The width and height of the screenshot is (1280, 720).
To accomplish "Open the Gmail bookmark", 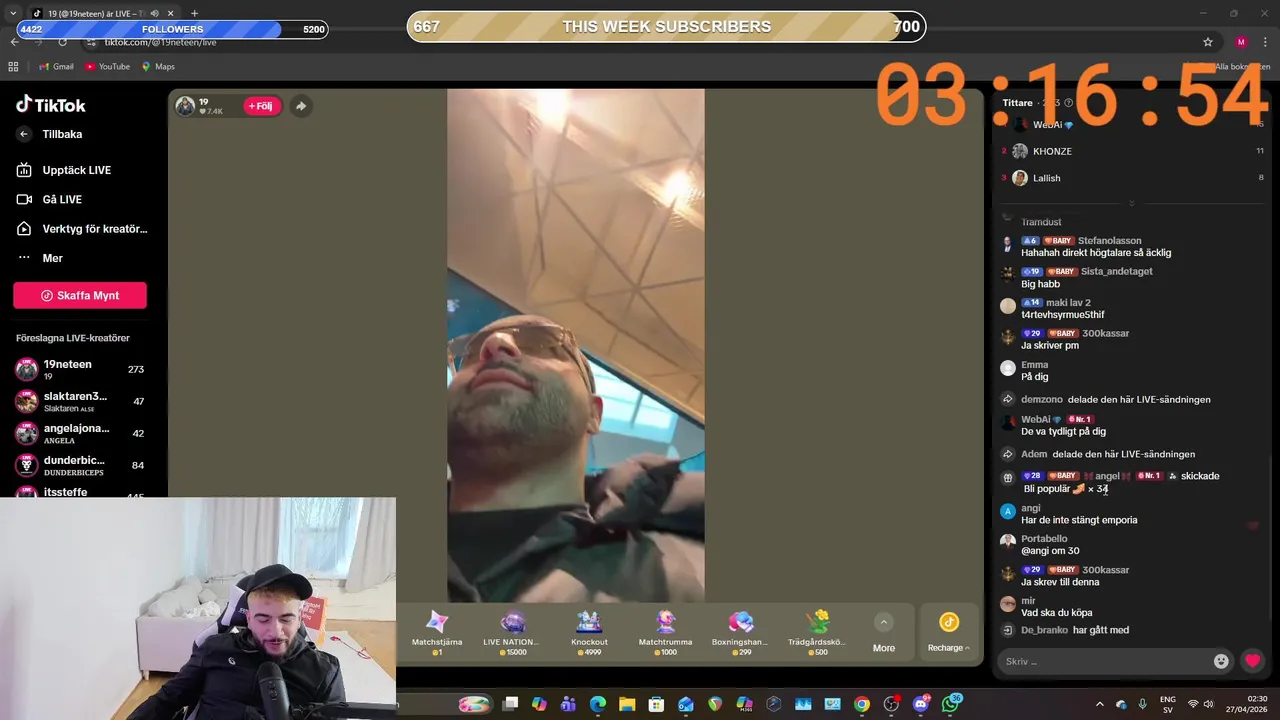I will (56, 66).
